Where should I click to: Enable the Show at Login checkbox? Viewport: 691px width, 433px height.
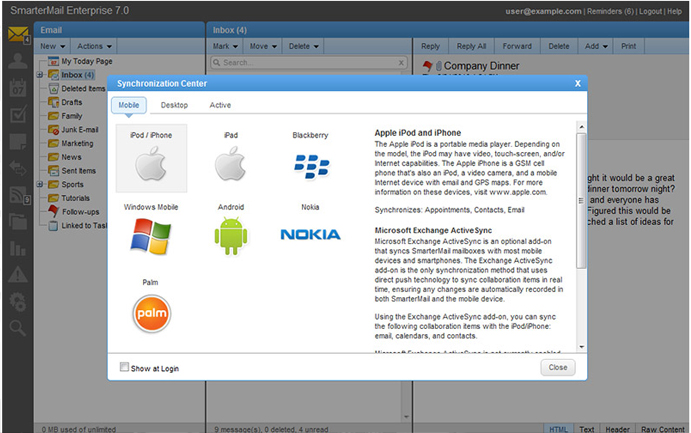coord(124,367)
